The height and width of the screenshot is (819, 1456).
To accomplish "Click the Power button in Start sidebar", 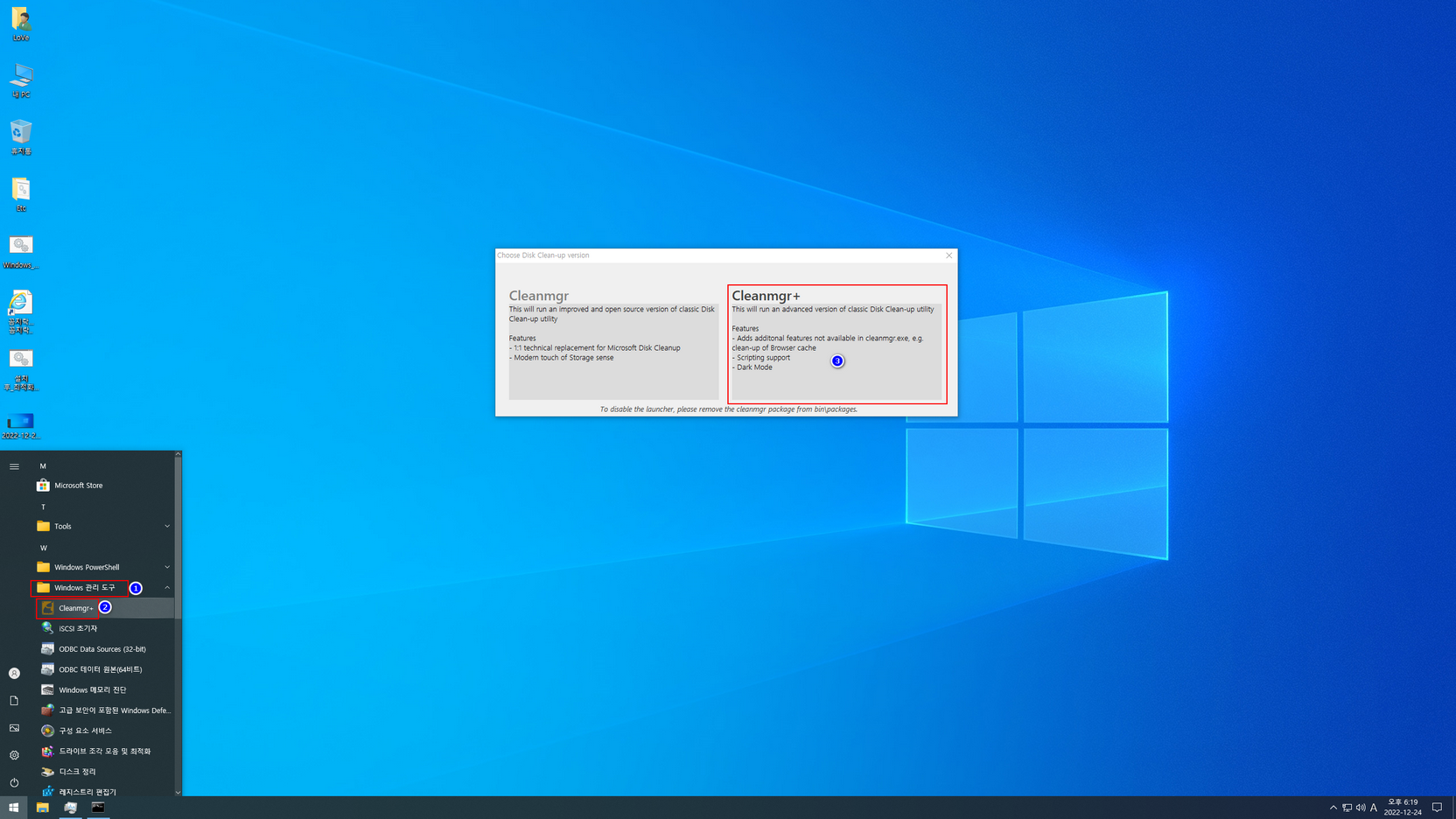I will point(14,782).
